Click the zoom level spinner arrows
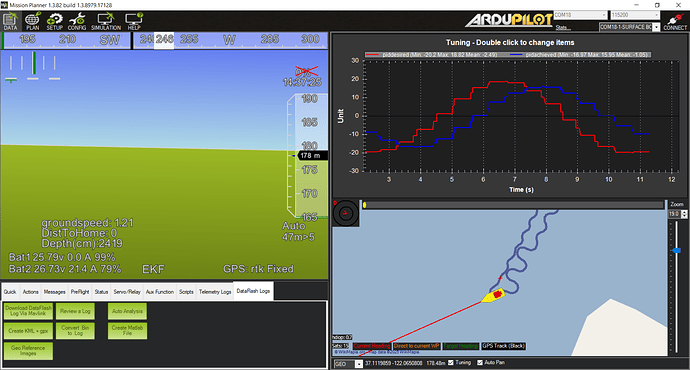The width and height of the screenshot is (690, 370). [x=684, y=214]
